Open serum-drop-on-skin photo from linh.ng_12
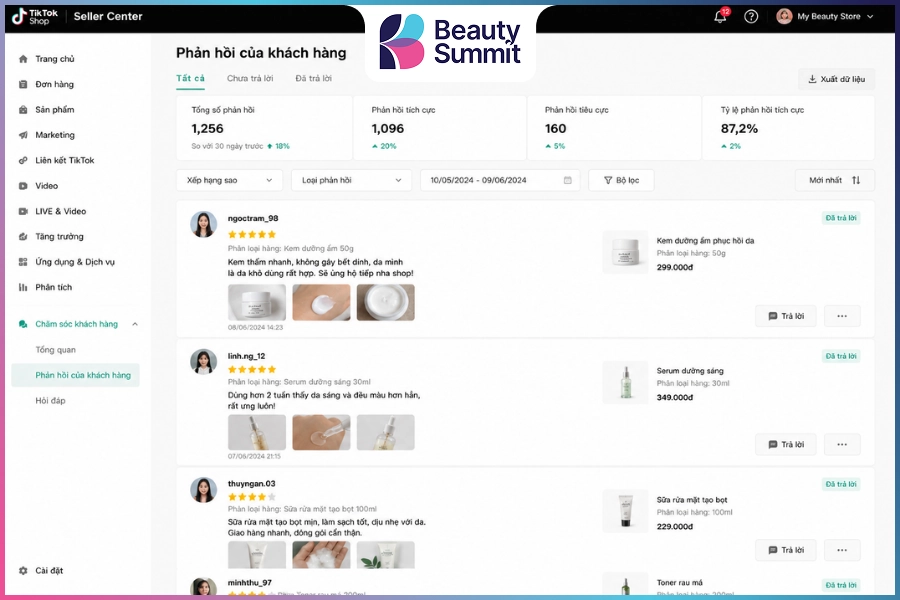Image resolution: width=900 pixels, height=600 pixels. click(x=321, y=432)
